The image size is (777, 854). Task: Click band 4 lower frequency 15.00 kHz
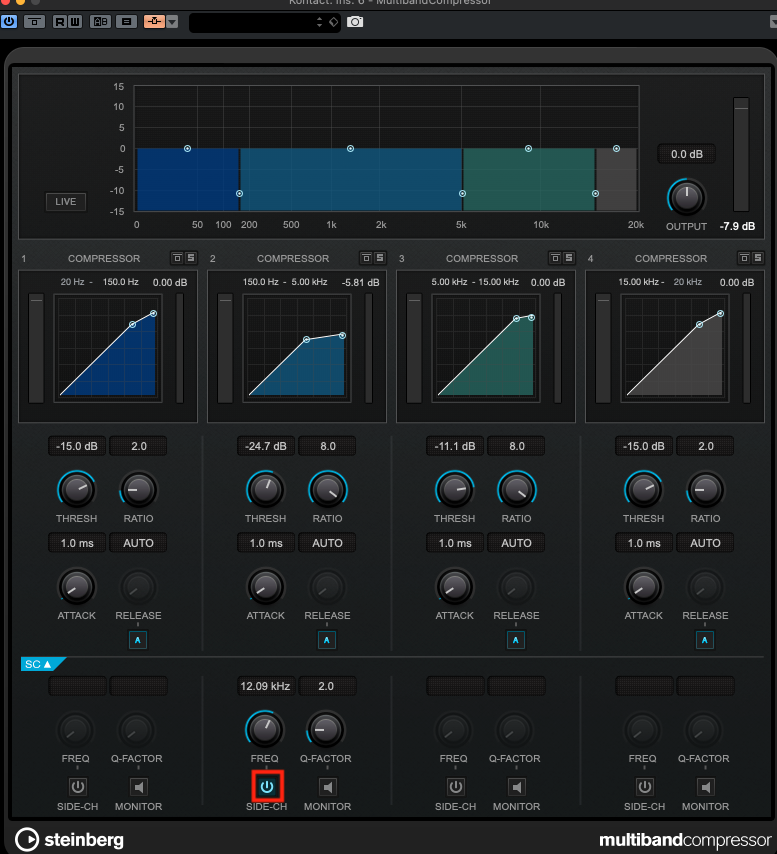click(637, 282)
